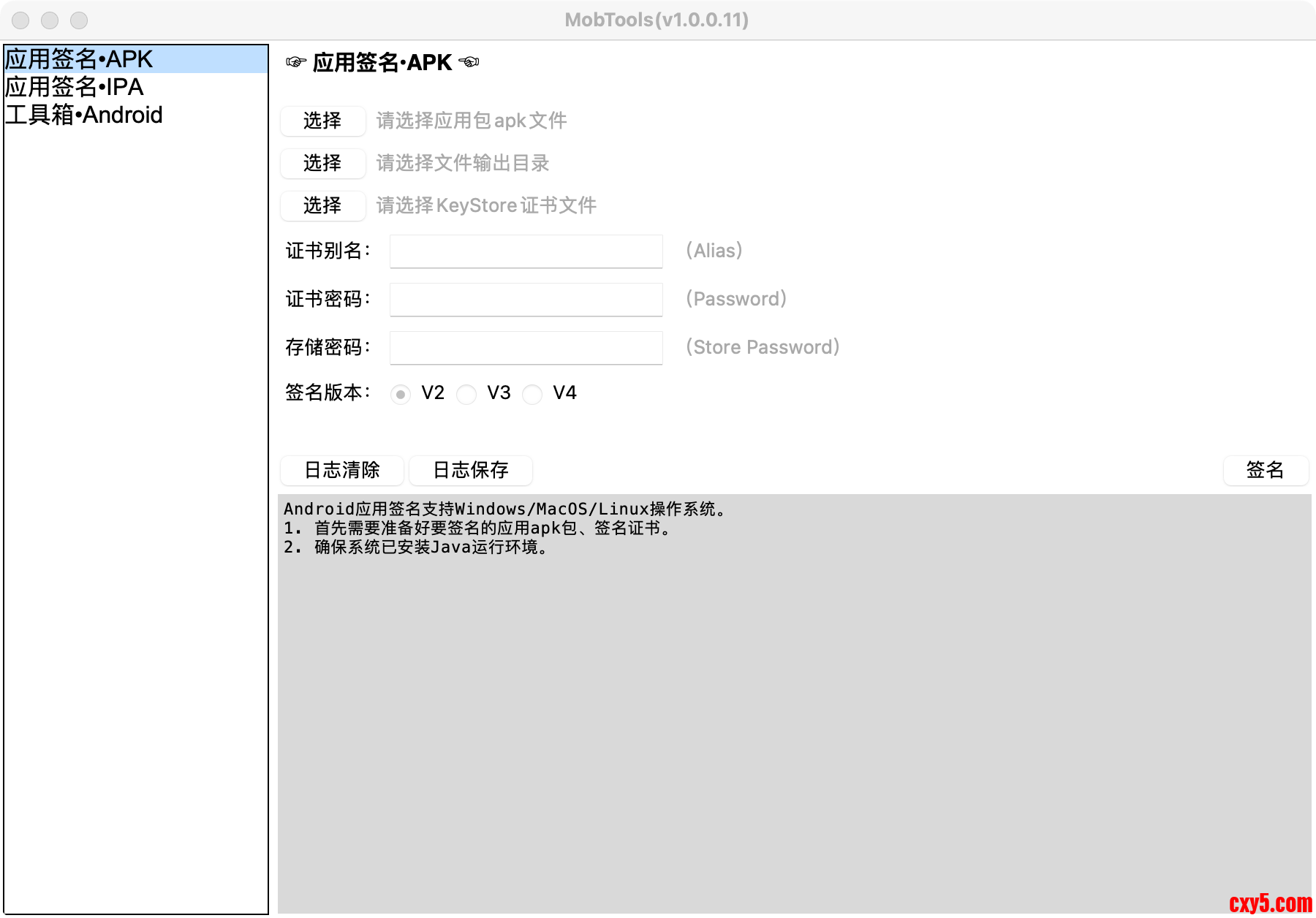This screenshot has width=1316, height=918.
Task: Click inside the gray log output area
Action: pos(794,702)
